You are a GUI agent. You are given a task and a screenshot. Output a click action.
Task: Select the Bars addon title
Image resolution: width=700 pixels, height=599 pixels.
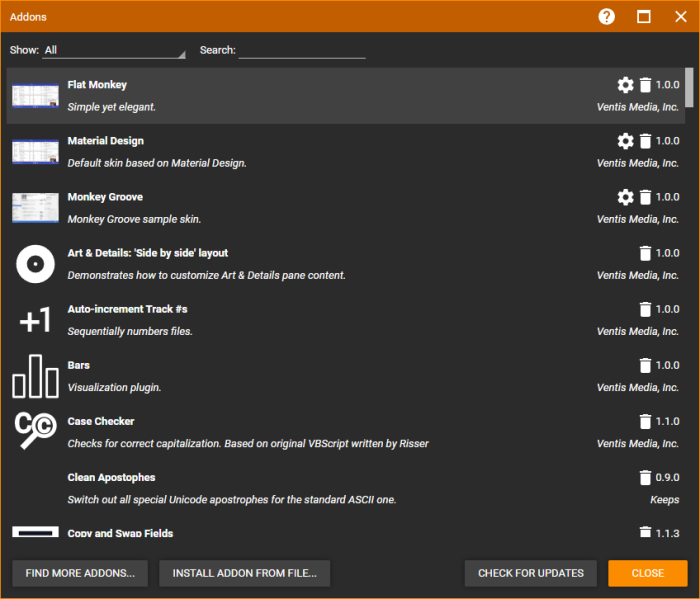tap(79, 366)
